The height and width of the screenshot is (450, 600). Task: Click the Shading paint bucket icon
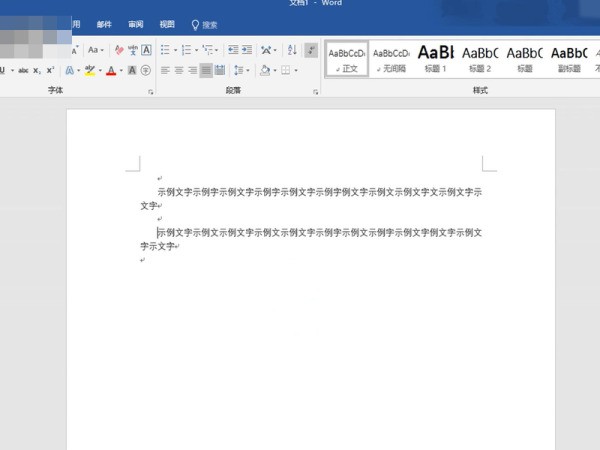[x=265, y=70]
